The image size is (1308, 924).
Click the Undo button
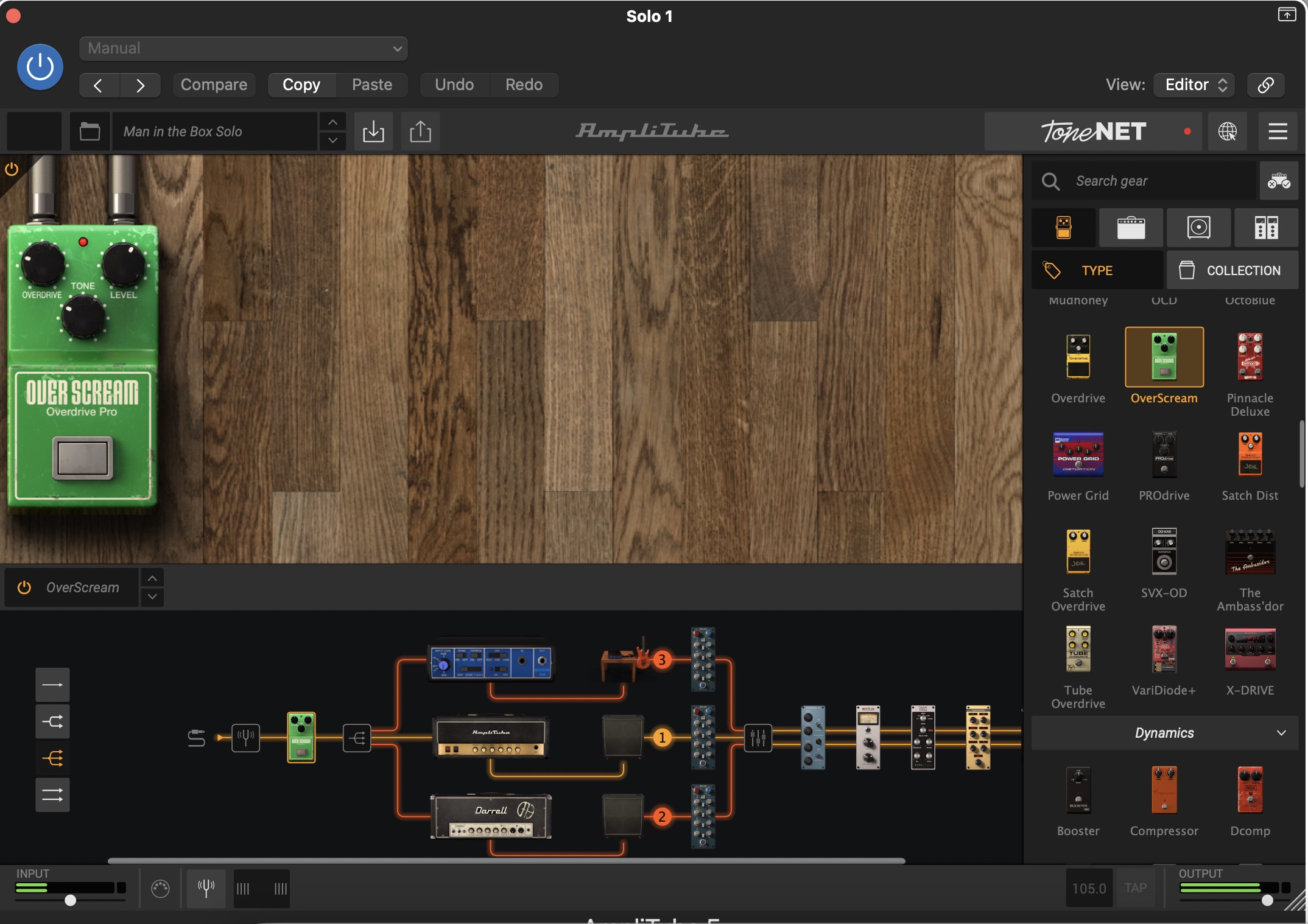tap(454, 85)
